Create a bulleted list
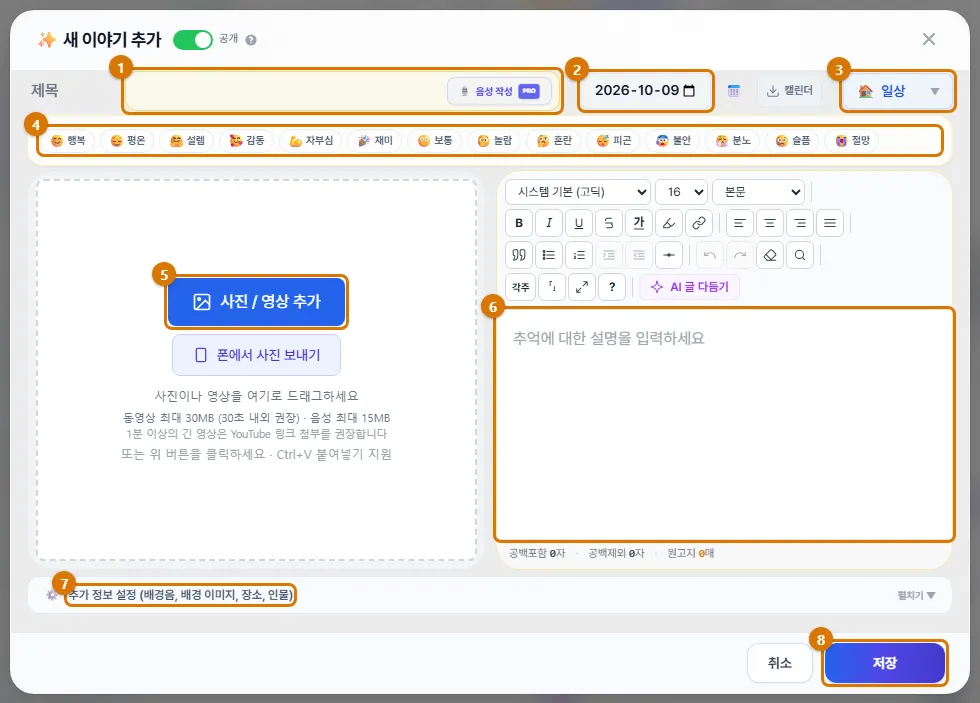The height and width of the screenshot is (703, 980). (x=549, y=255)
